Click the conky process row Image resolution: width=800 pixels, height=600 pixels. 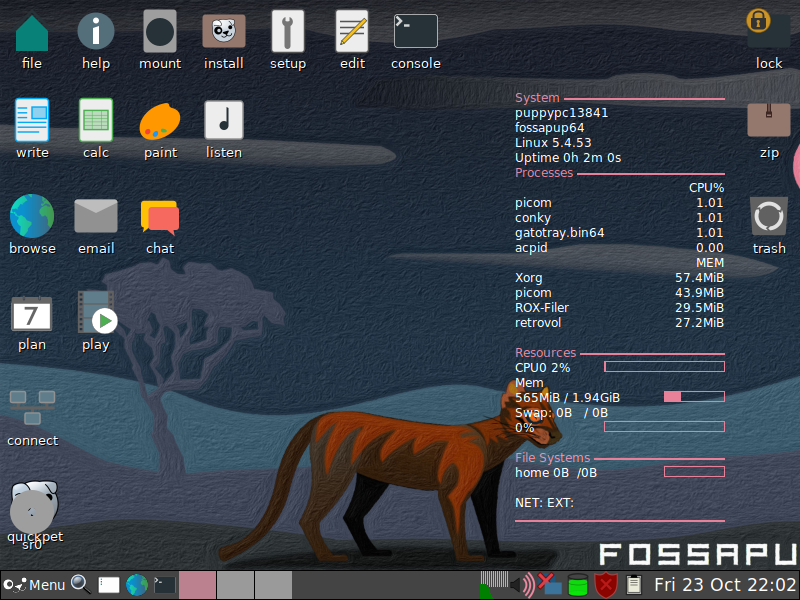coord(619,218)
